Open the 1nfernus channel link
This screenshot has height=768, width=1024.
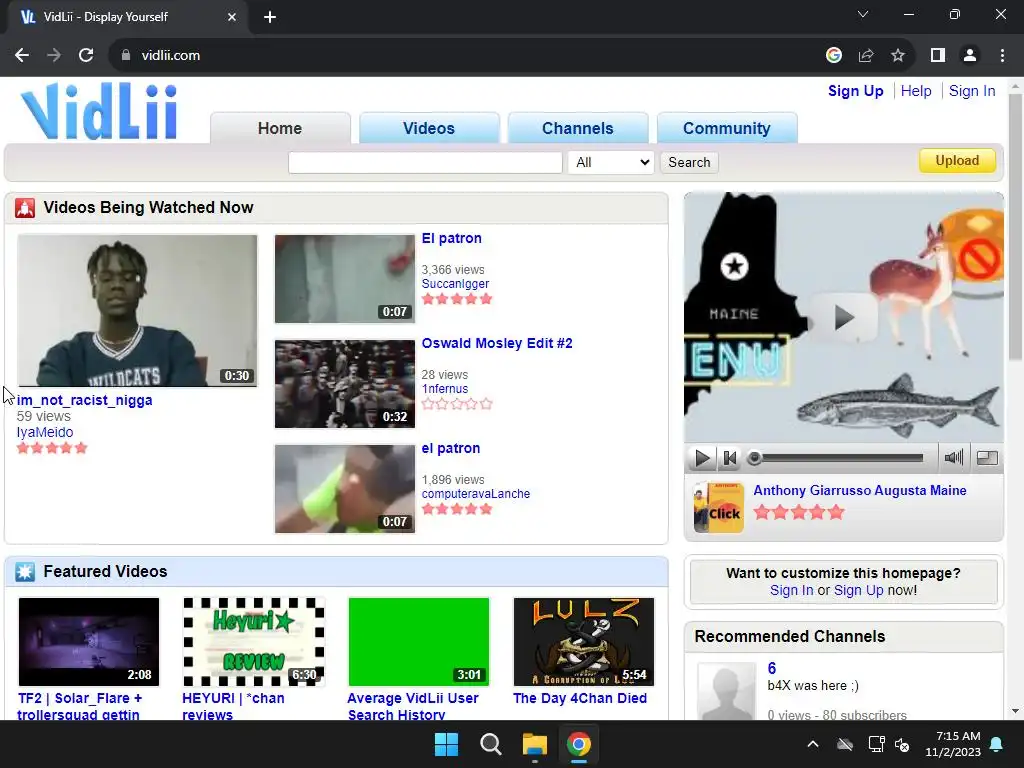pos(445,389)
